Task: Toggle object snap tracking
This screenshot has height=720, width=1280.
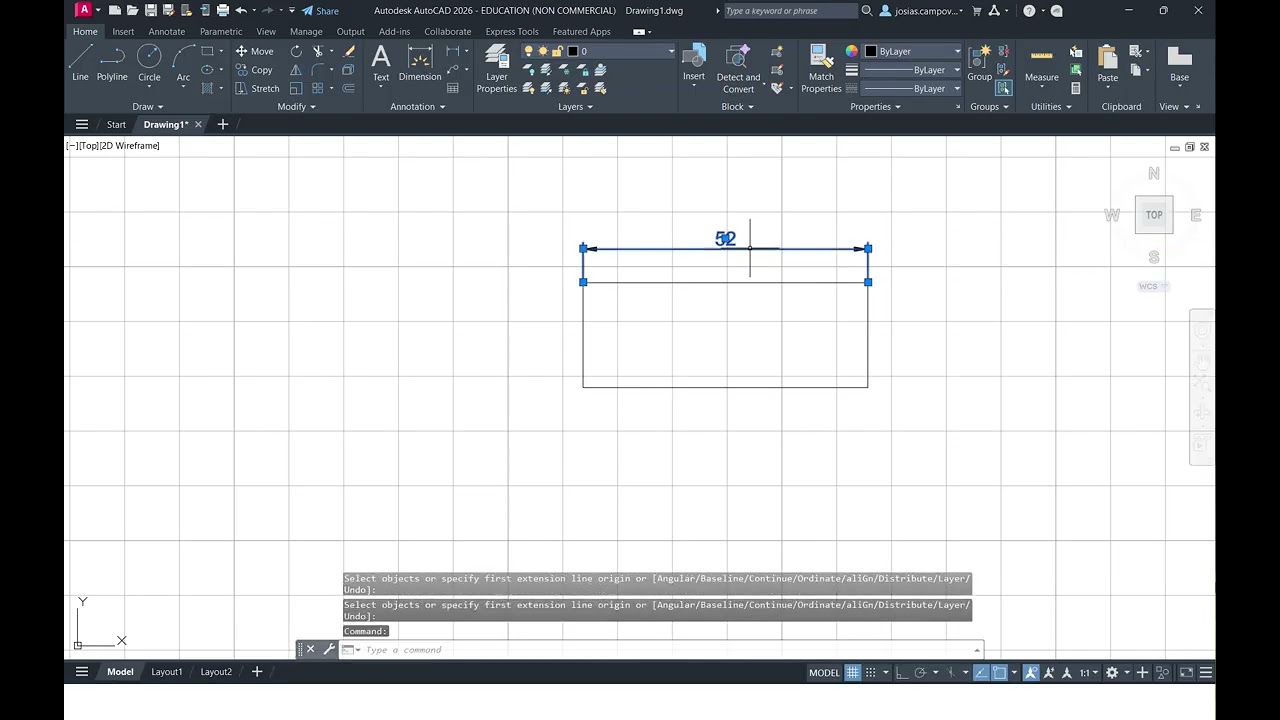Action: click(980, 673)
